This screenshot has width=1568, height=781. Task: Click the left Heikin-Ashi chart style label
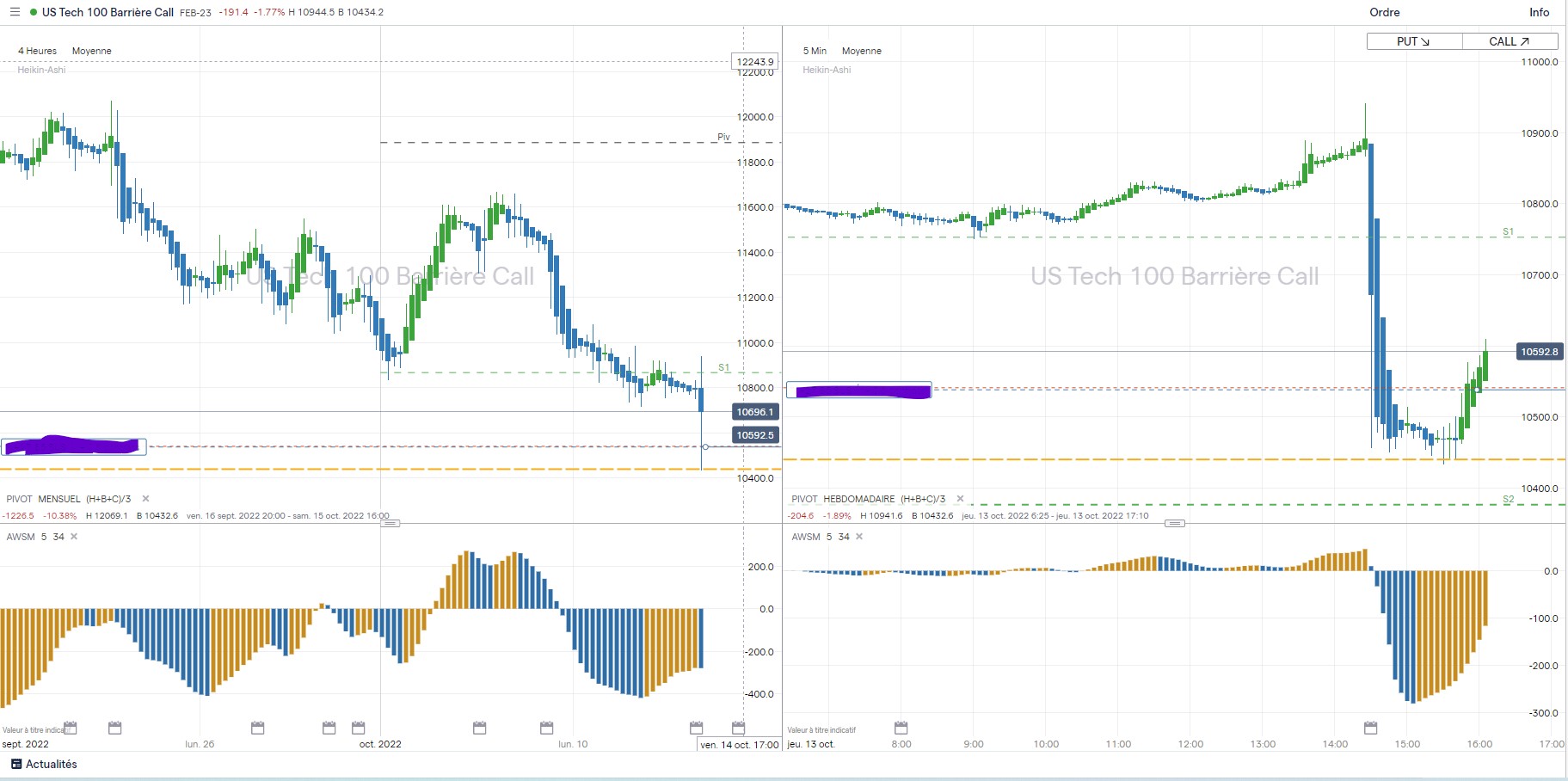point(41,70)
